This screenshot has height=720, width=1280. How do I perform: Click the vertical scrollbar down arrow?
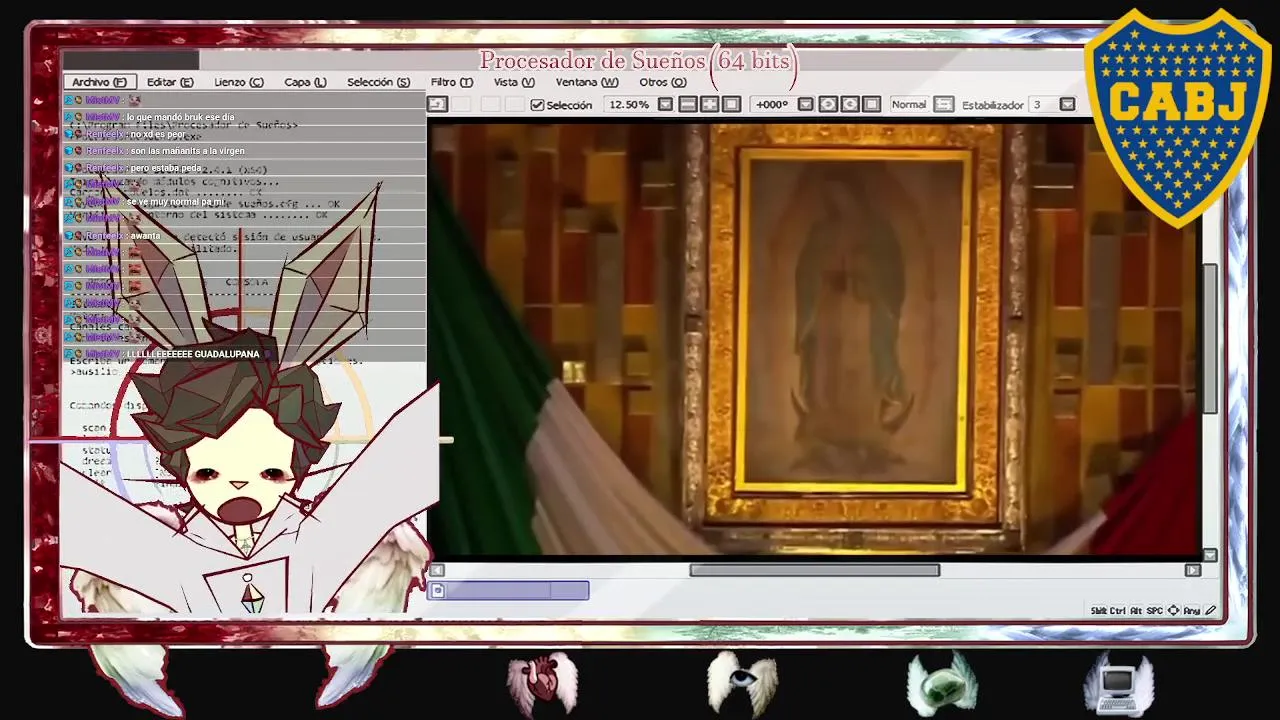coord(1210,555)
